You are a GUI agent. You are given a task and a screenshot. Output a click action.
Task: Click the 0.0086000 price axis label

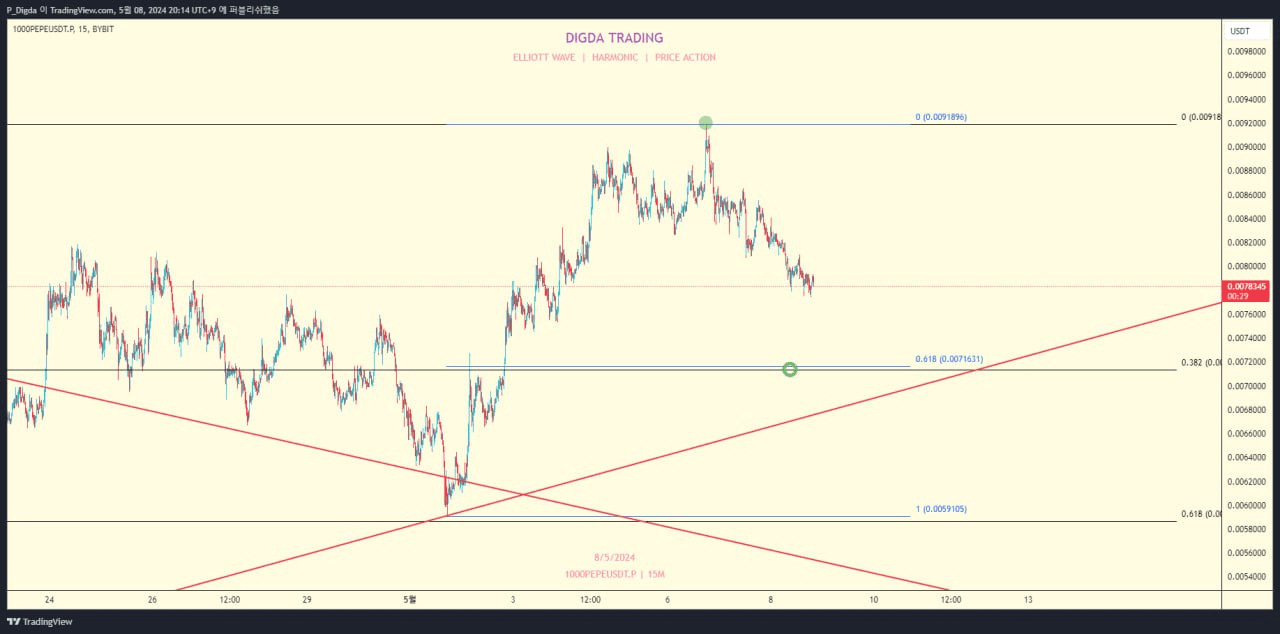(x=1248, y=195)
